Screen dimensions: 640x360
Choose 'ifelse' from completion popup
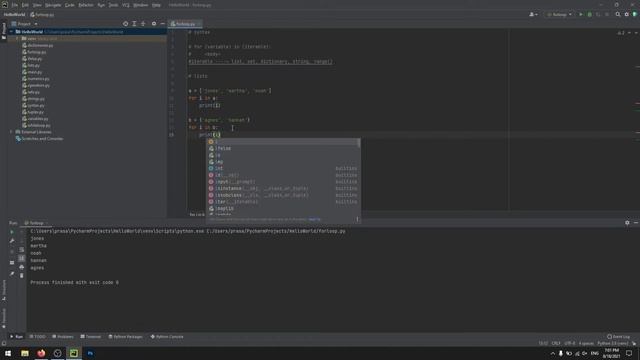click(x=282, y=149)
